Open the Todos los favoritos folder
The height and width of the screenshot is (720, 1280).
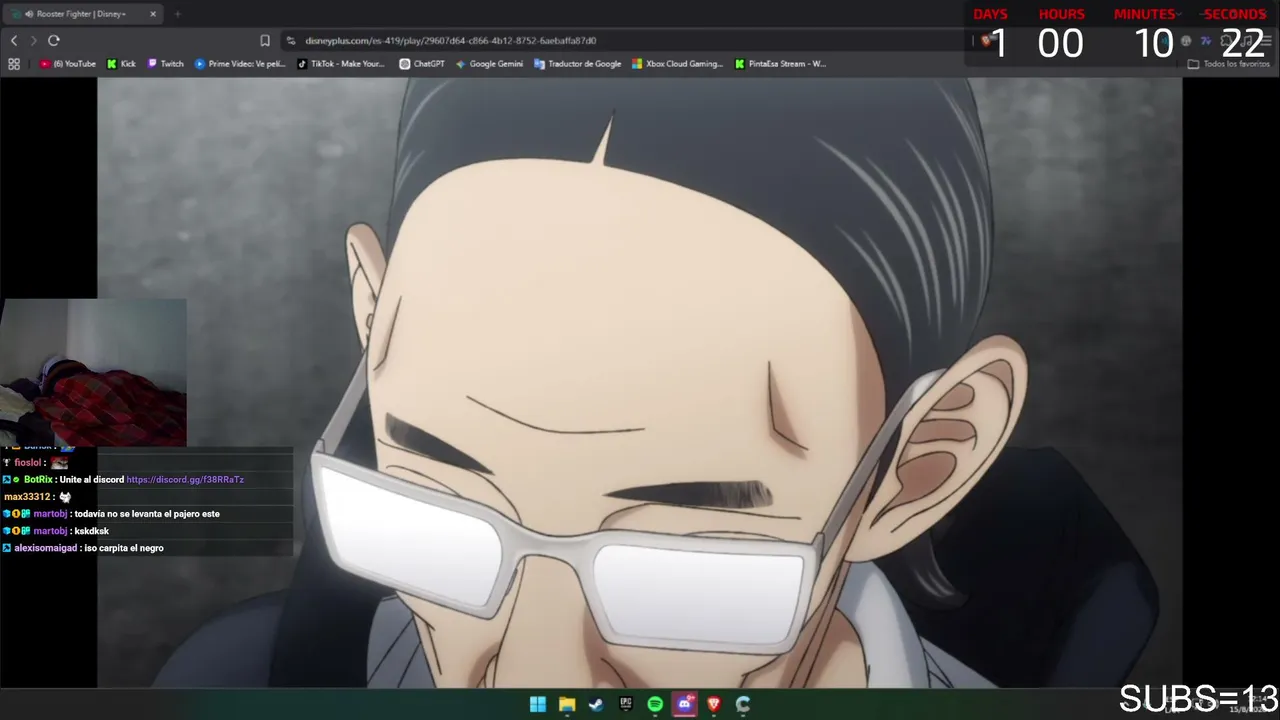tap(1229, 64)
